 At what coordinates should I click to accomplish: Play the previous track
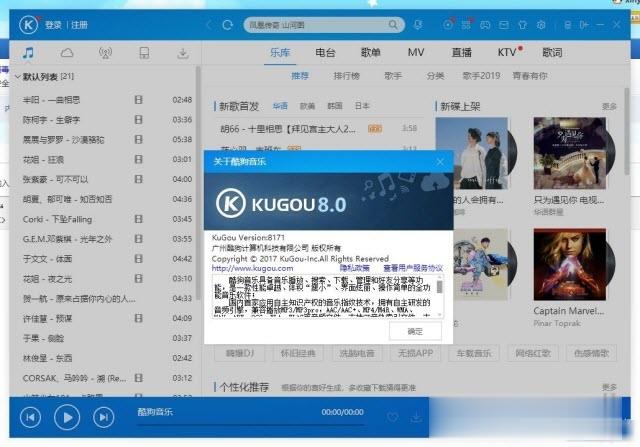[30, 417]
